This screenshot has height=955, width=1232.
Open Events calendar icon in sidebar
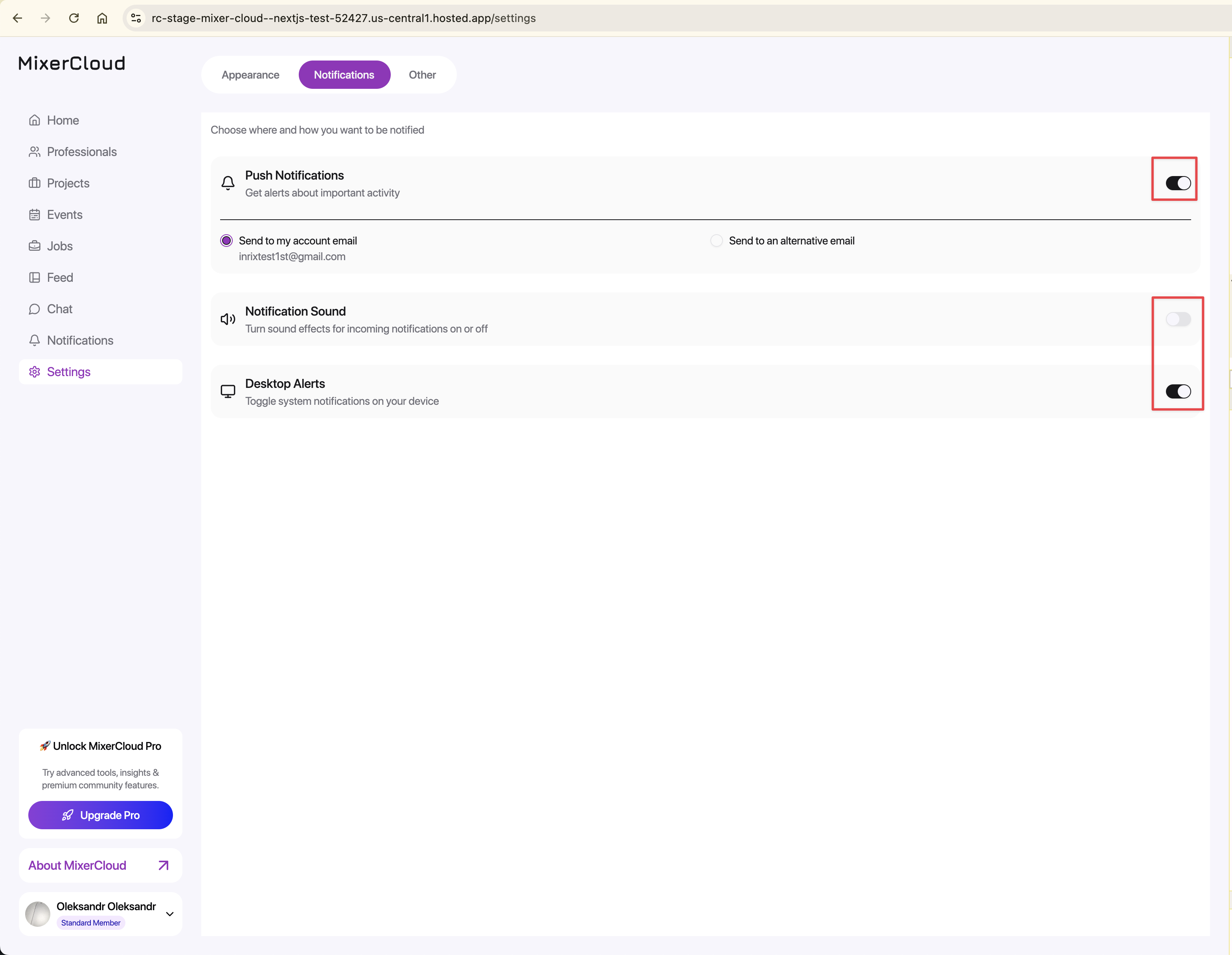tap(35, 215)
